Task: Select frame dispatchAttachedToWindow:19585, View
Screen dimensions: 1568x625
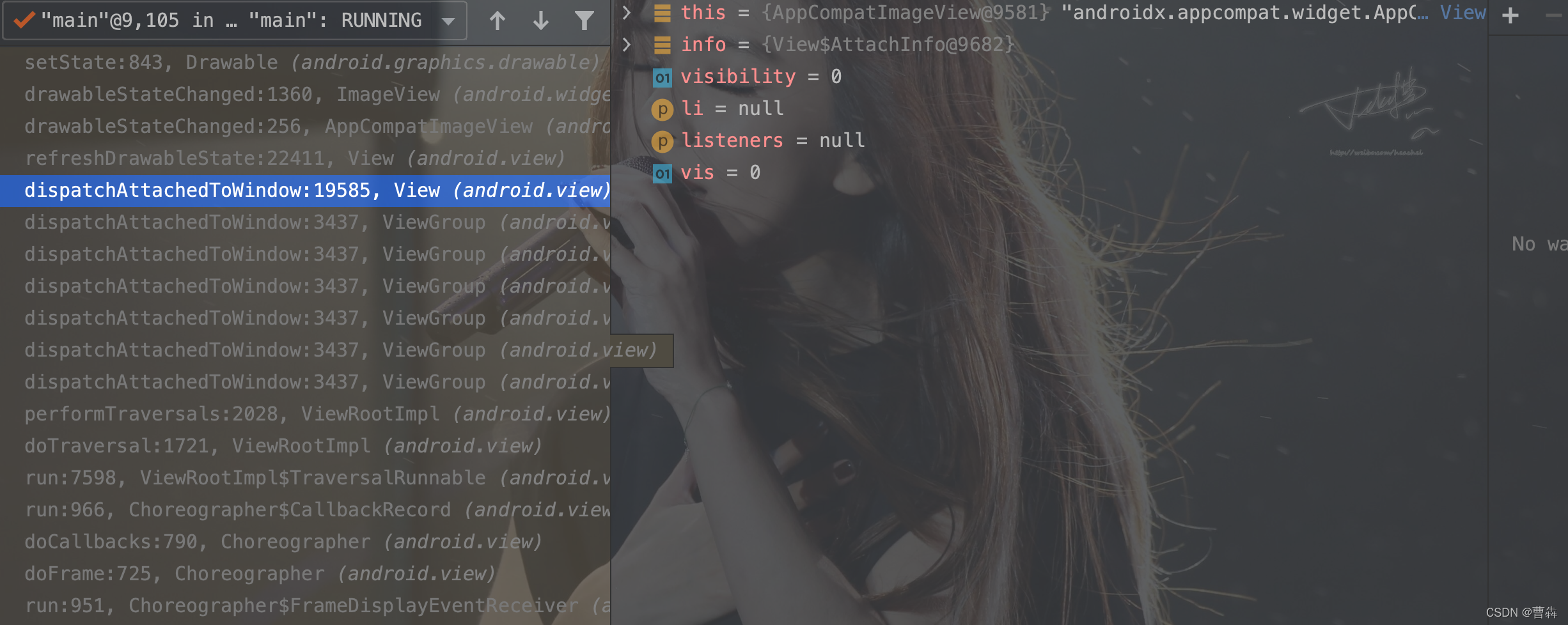Action: pyautogui.click(x=305, y=190)
